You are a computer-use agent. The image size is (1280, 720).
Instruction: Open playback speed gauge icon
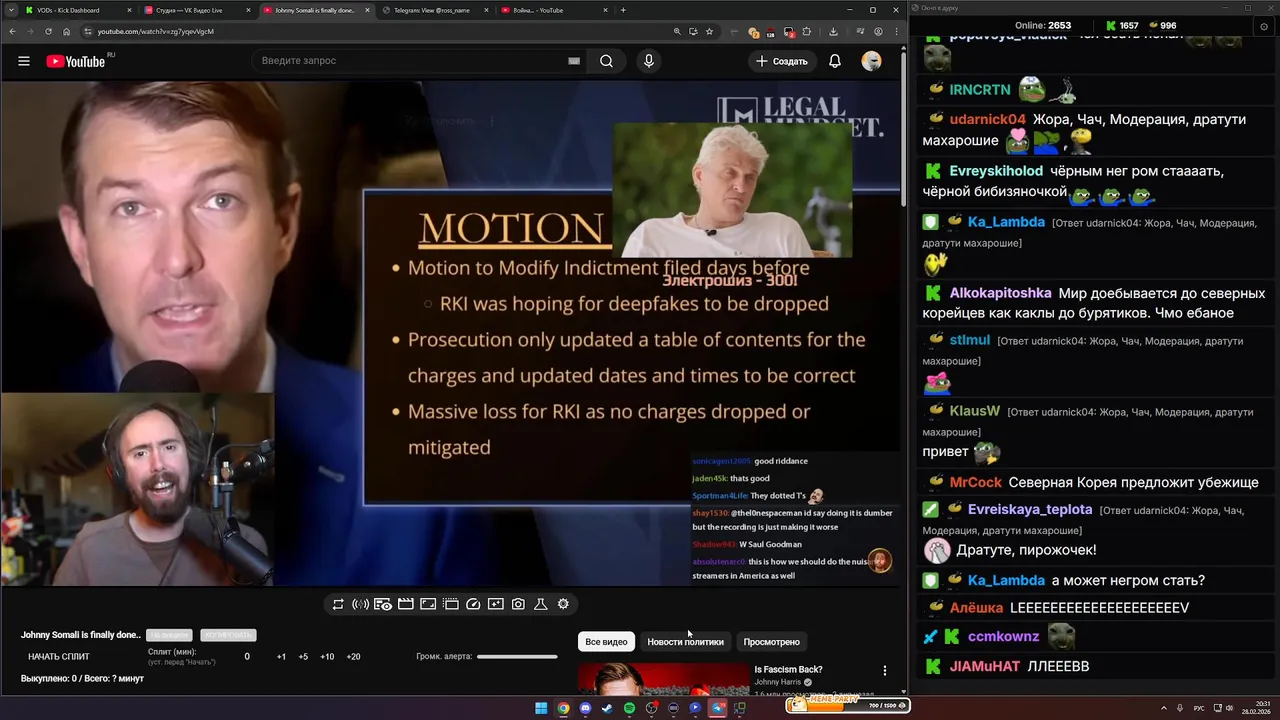coord(474,604)
